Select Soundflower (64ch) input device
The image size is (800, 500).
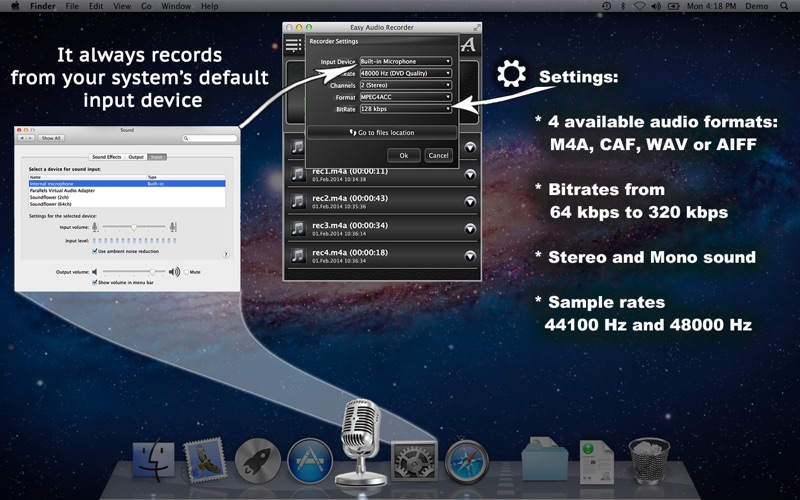click(127, 204)
